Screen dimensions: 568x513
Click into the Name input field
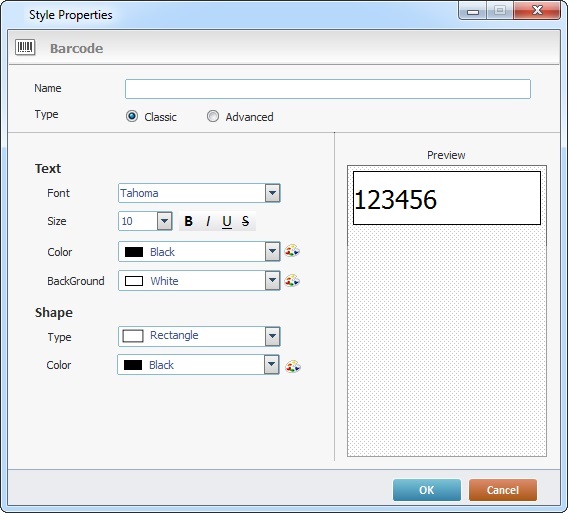(328, 89)
